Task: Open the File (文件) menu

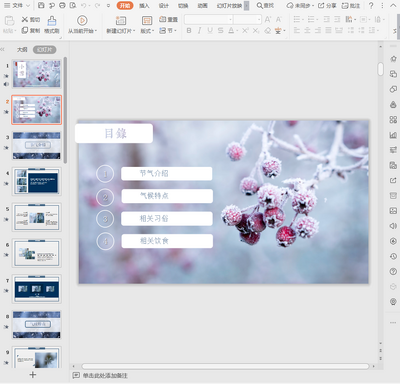Action: click(17, 5)
